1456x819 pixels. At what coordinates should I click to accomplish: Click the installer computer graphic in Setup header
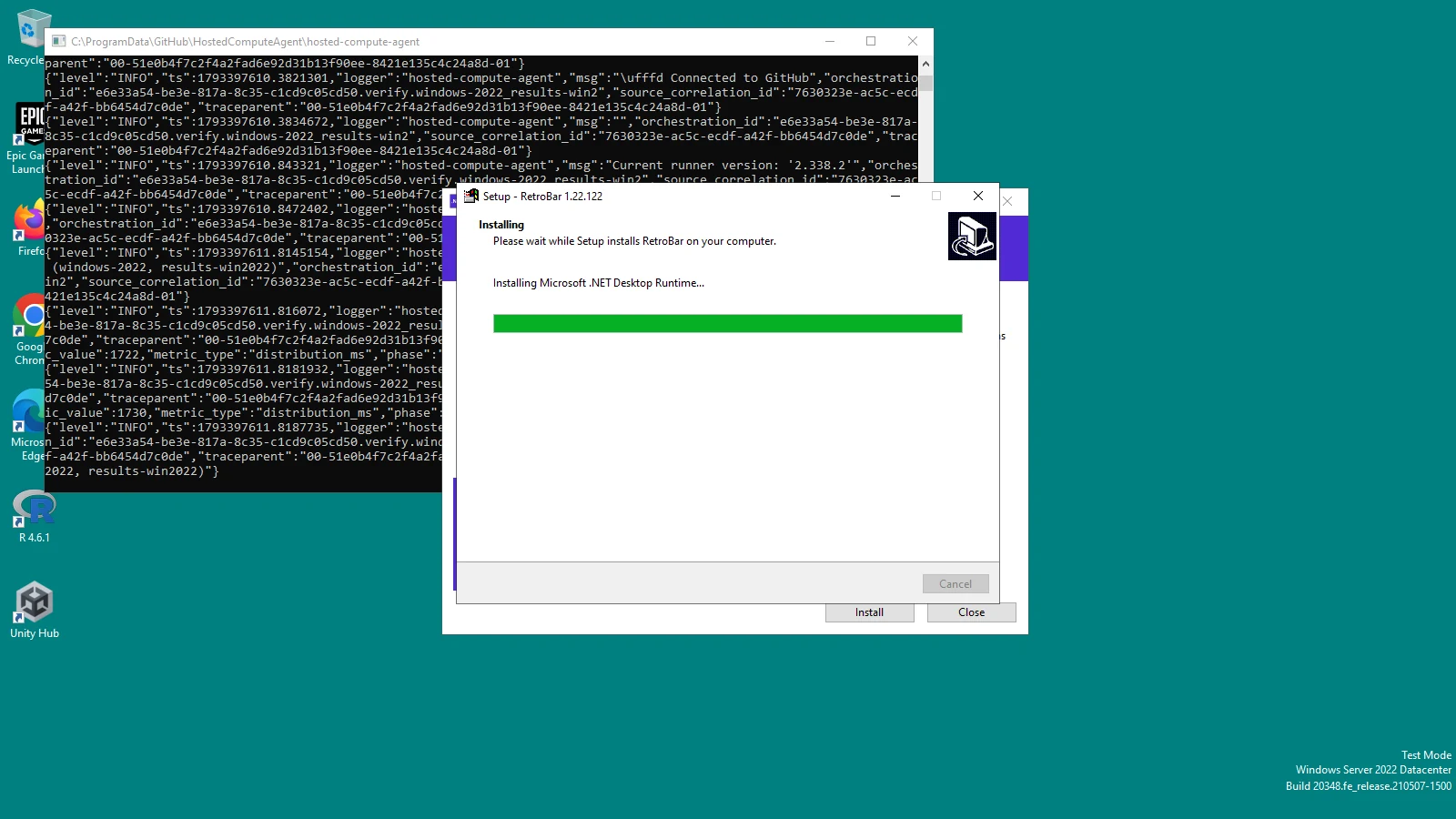point(972,237)
